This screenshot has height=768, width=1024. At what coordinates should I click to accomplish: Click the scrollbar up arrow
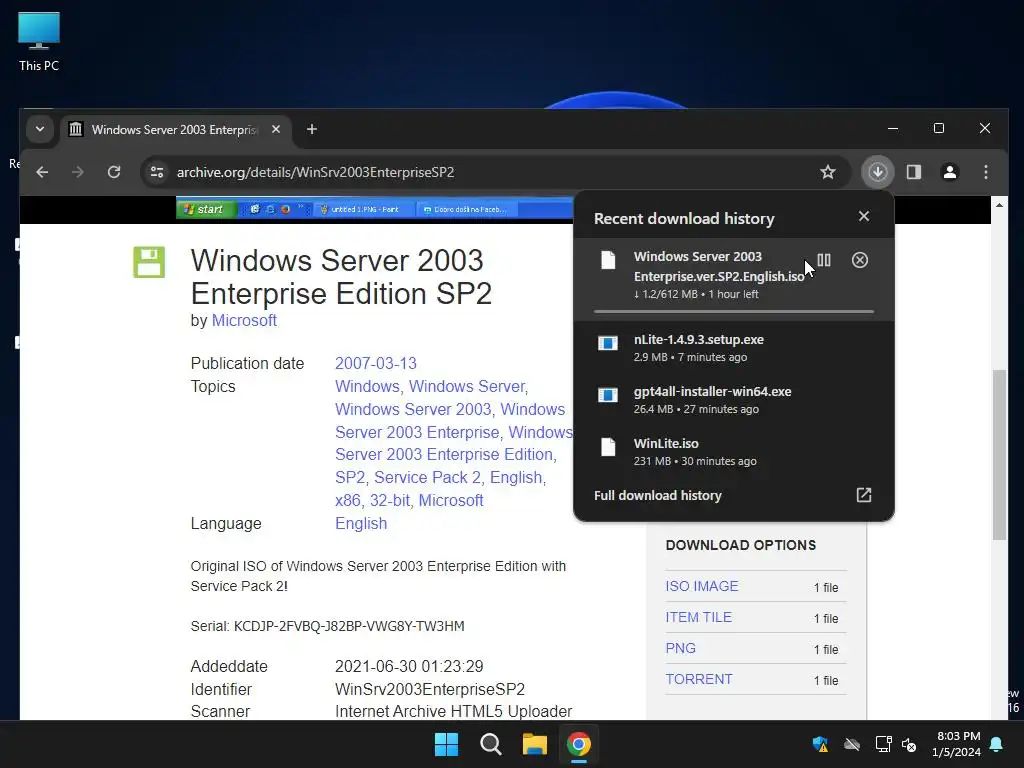pyautogui.click(x=999, y=205)
